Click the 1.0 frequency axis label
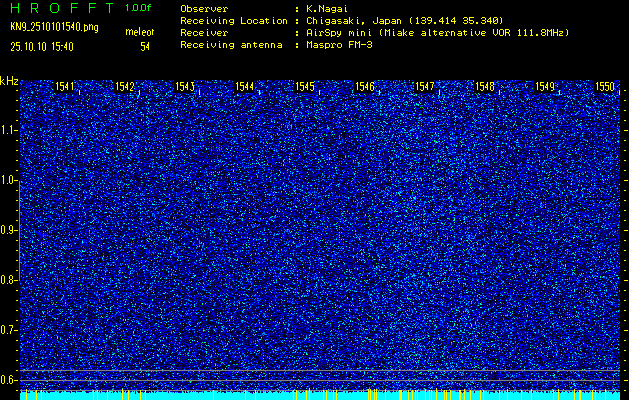The image size is (629, 400). (9, 180)
